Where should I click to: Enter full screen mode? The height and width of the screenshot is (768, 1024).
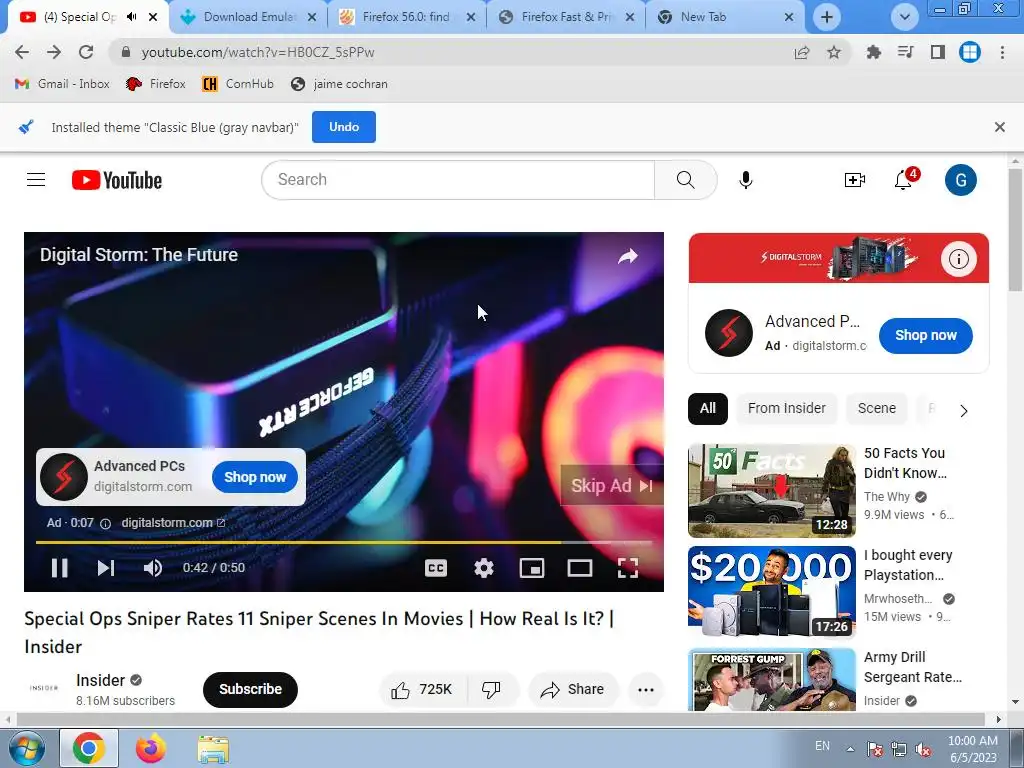pos(628,568)
